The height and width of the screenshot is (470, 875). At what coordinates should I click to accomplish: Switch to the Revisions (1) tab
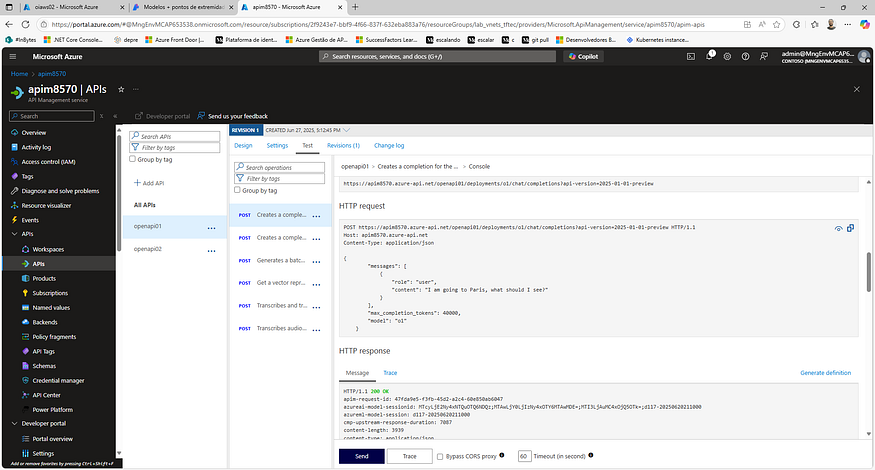click(343, 146)
